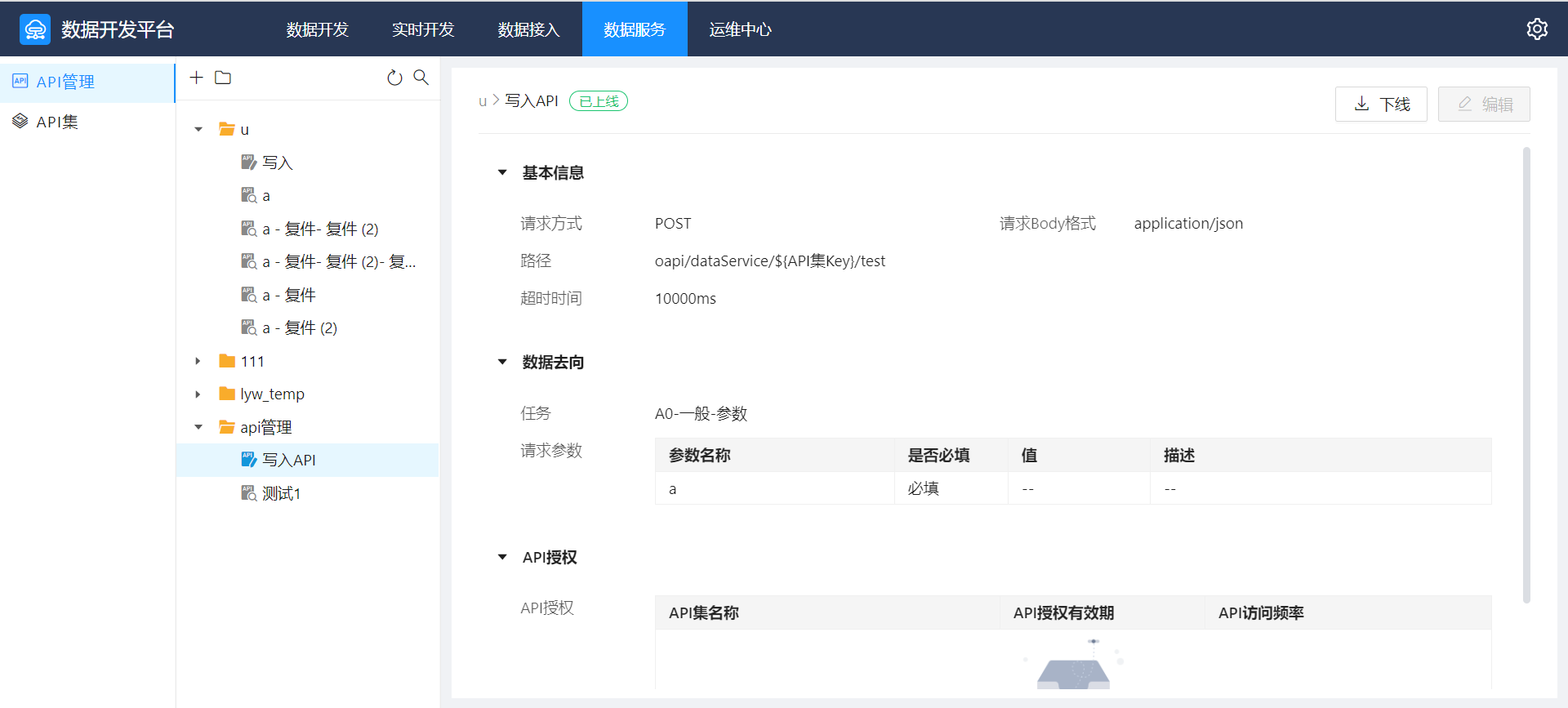The height and width of the screenshot is (708, 1568).
Task: Open the 运维中心 tab
Action: pyautogui.click(x=740, y=29)
